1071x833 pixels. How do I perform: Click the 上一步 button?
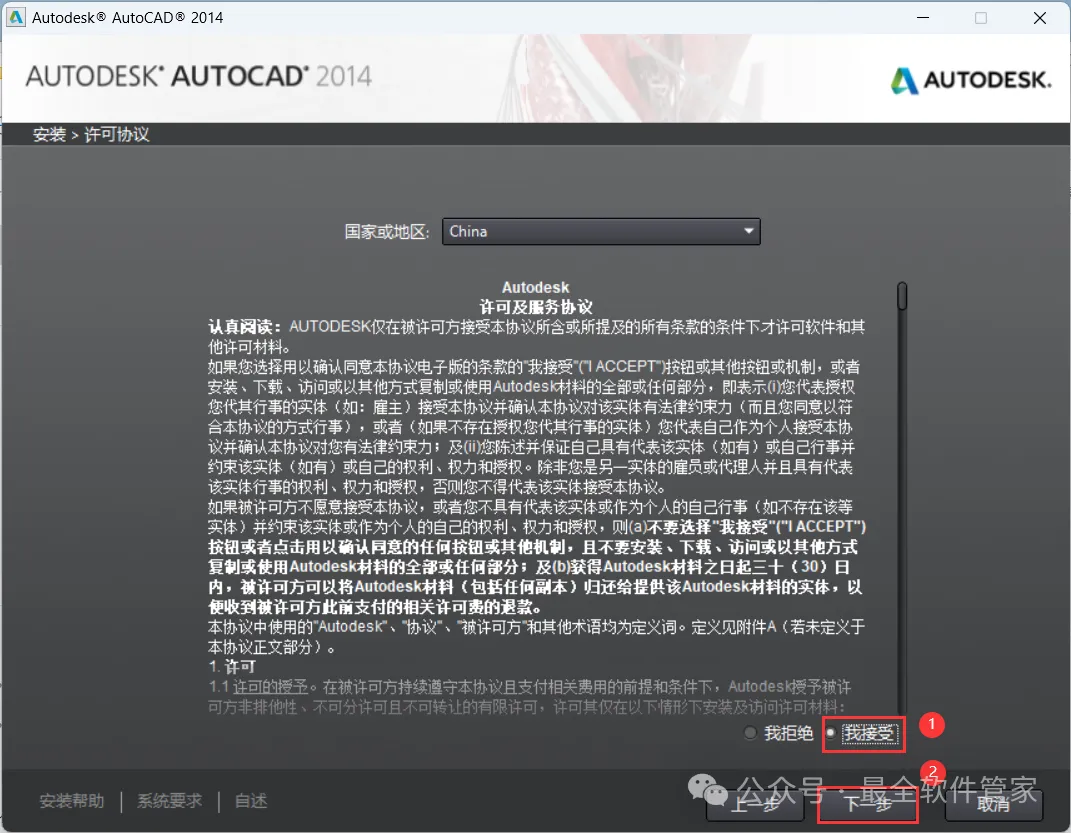754,804
